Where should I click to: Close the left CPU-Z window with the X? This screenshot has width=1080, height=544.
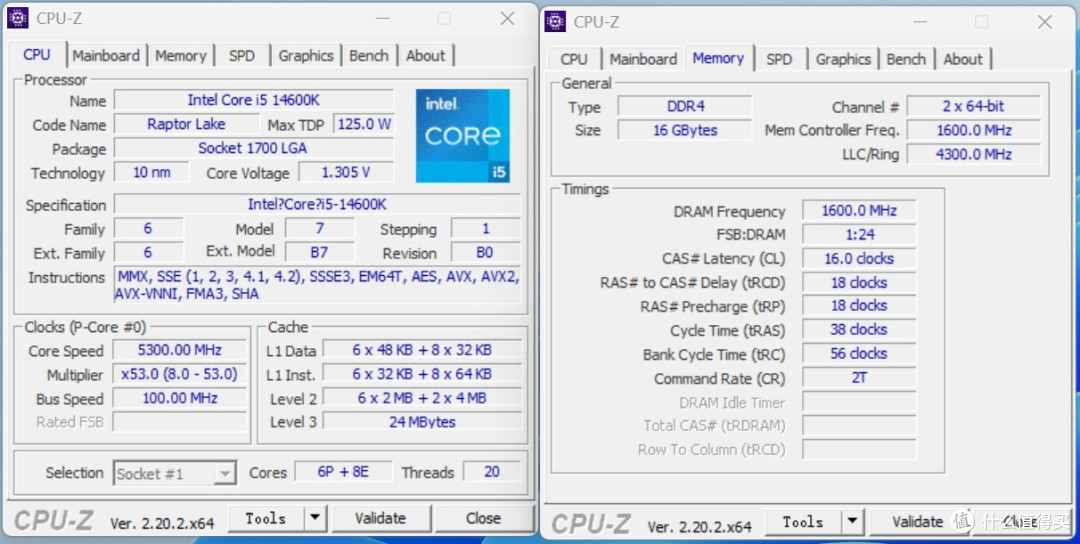point(508,19)
